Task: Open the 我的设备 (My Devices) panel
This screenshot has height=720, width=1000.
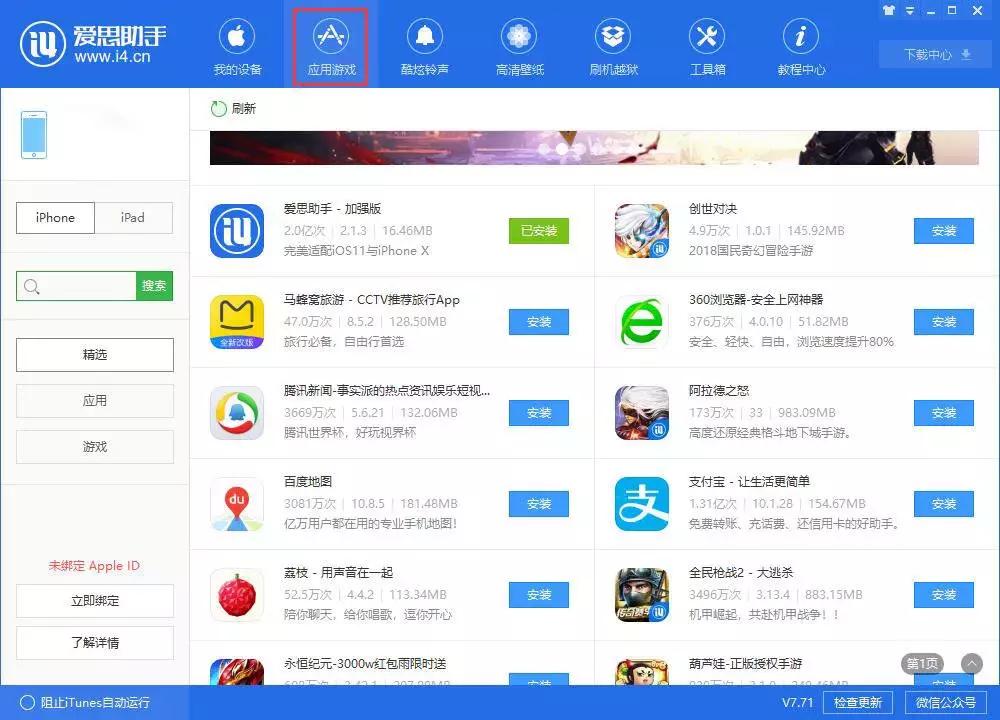Action: pos(236,45)
